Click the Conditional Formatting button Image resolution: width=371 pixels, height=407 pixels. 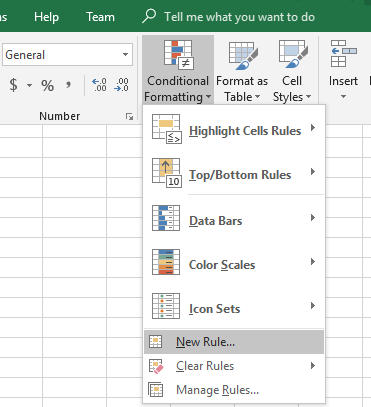(x=178, y=70)
